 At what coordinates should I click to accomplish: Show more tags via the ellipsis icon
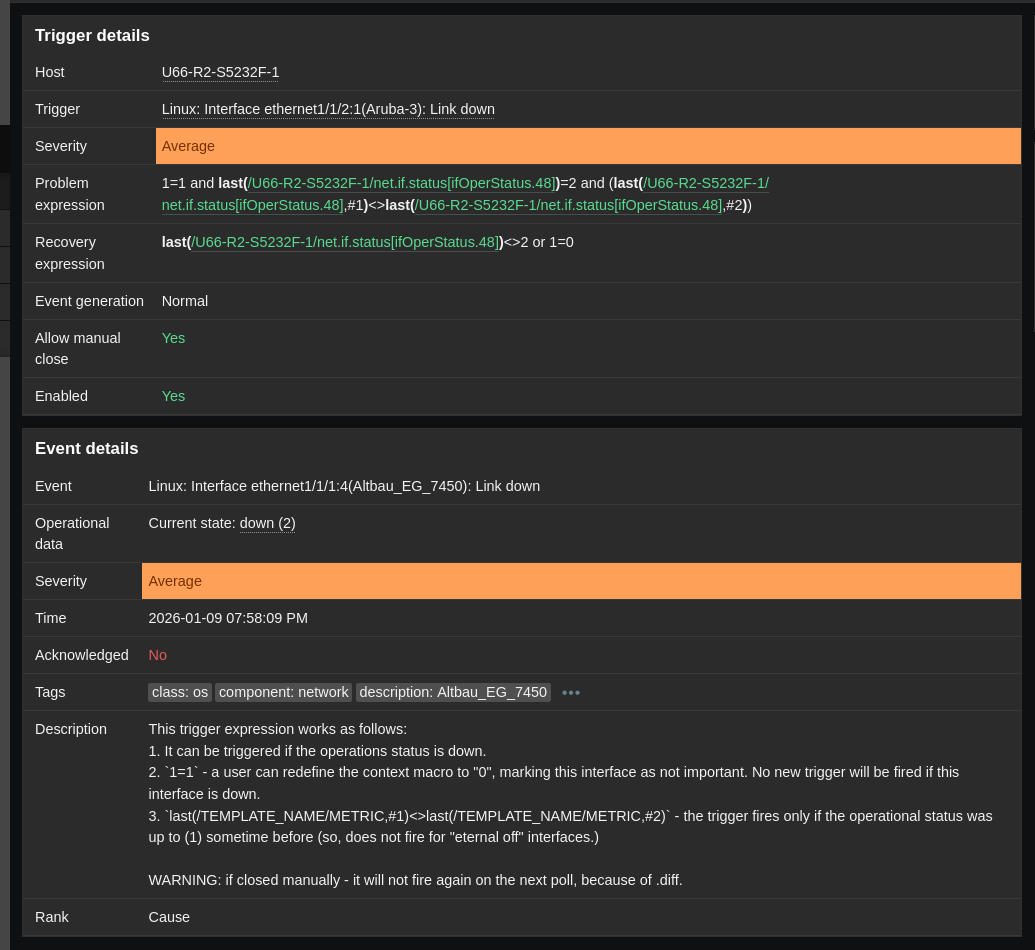pyautogui.click(x=571, y=692)
